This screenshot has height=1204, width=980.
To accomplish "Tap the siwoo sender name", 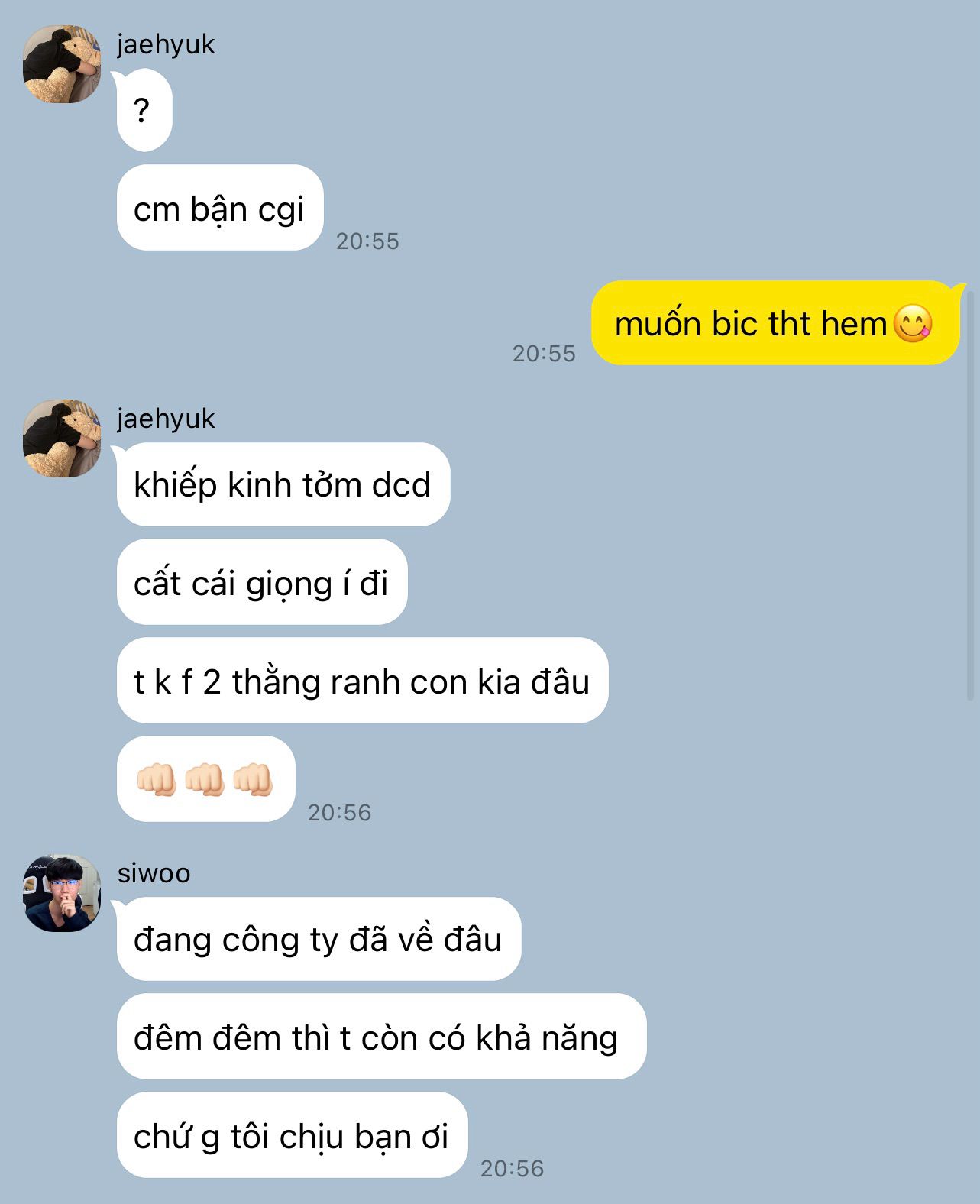I will pos(154,872).
